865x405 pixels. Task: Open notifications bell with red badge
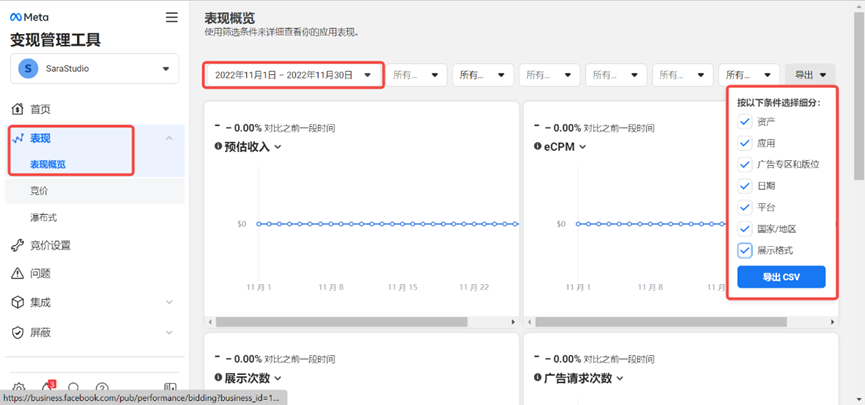coord(46,388)
